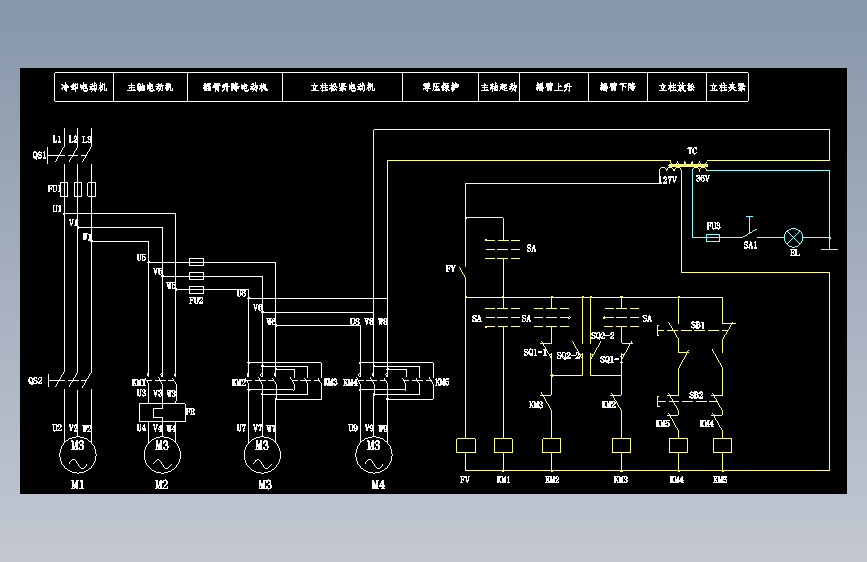The image size is (867, 562).
Task: Click the motor symbol above M4
Action: point(374,455)
